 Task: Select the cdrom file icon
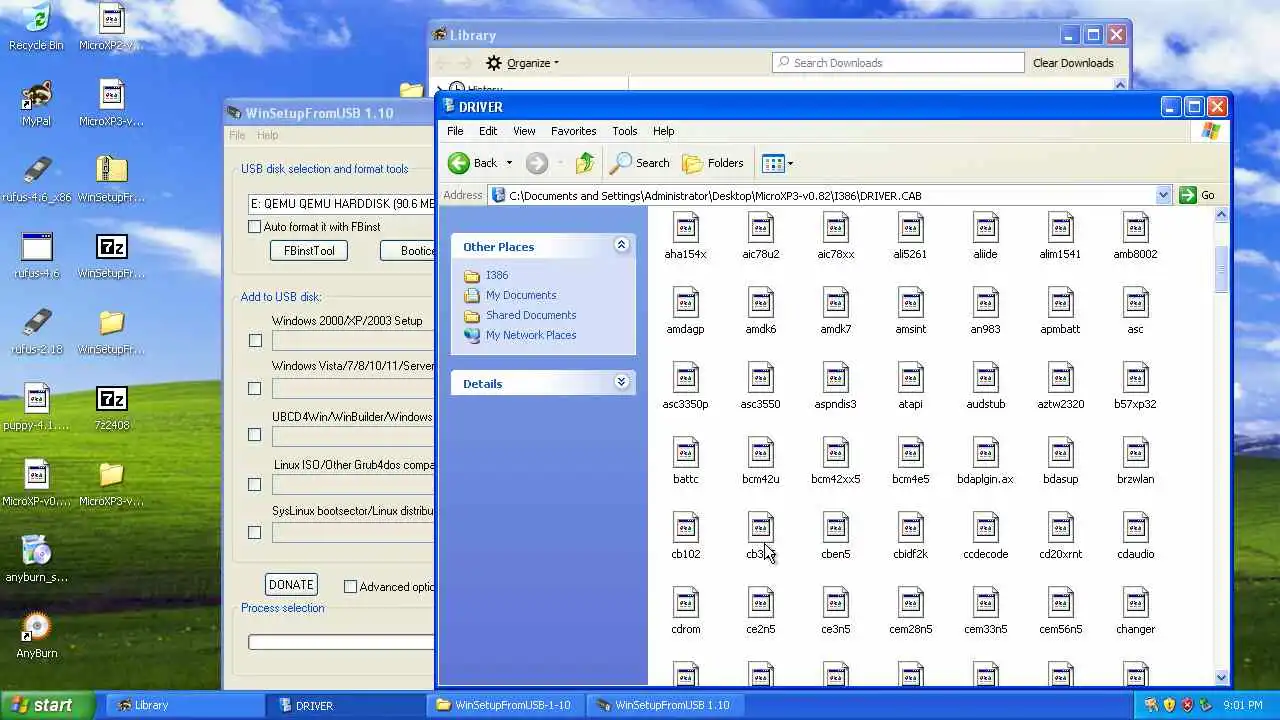686,603
